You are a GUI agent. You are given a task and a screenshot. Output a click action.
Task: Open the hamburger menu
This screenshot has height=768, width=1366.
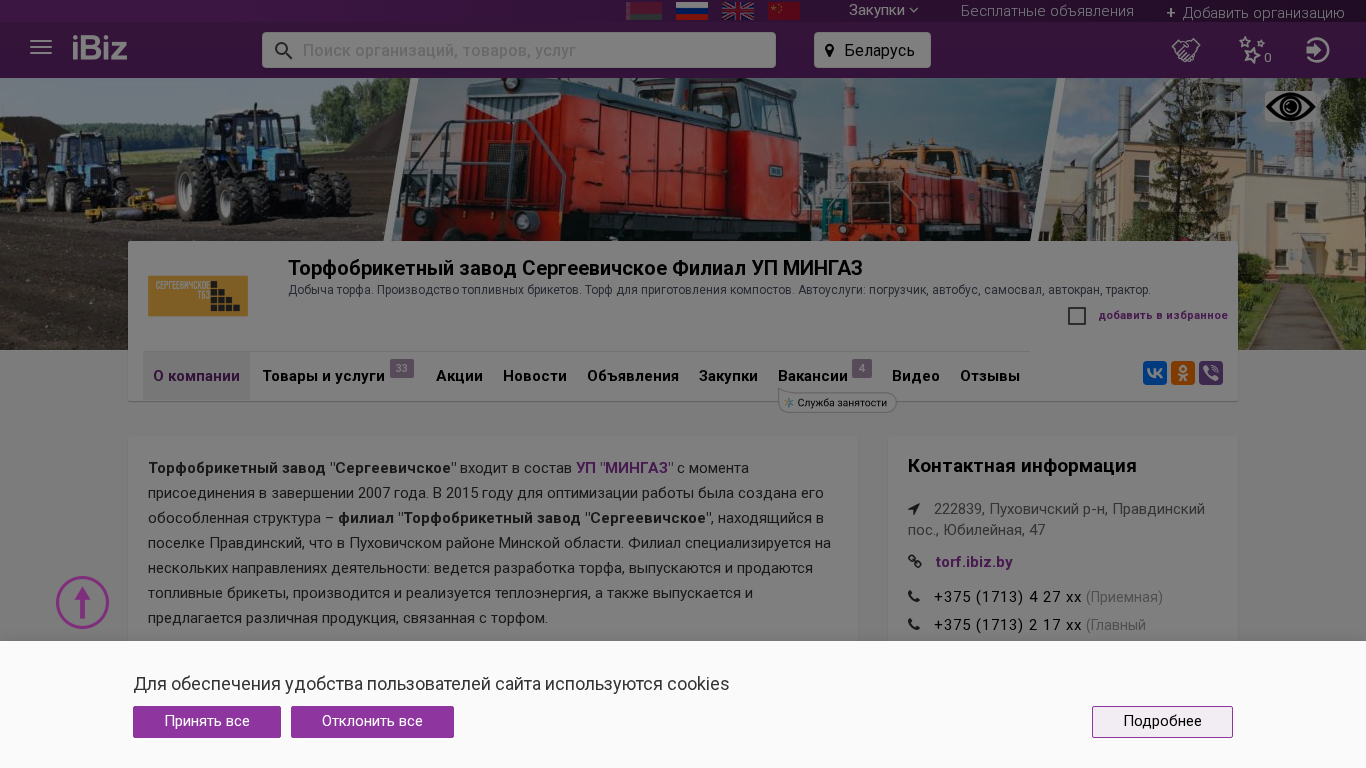coord(41,48)
